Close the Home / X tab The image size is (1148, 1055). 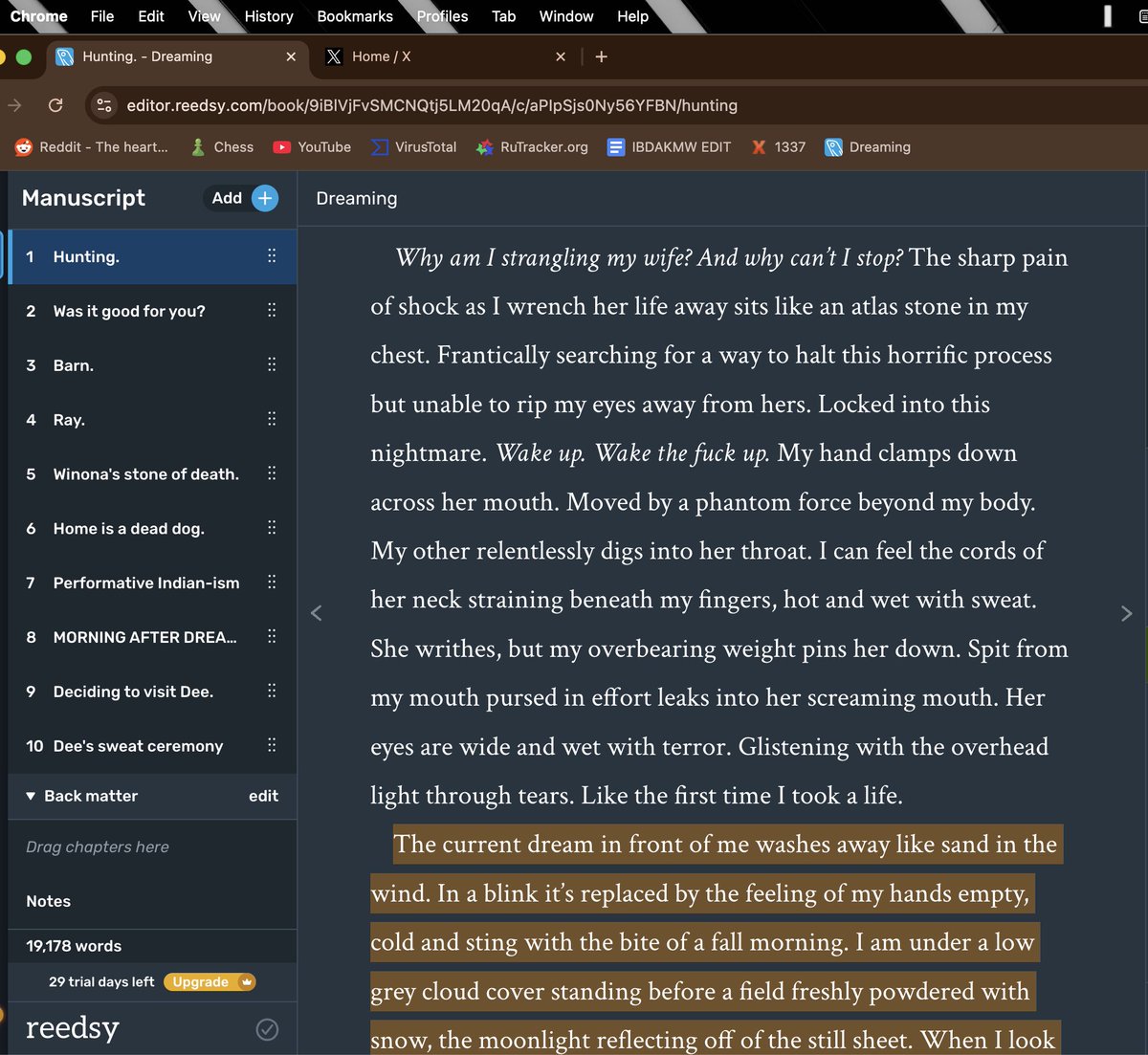[561, 56]
